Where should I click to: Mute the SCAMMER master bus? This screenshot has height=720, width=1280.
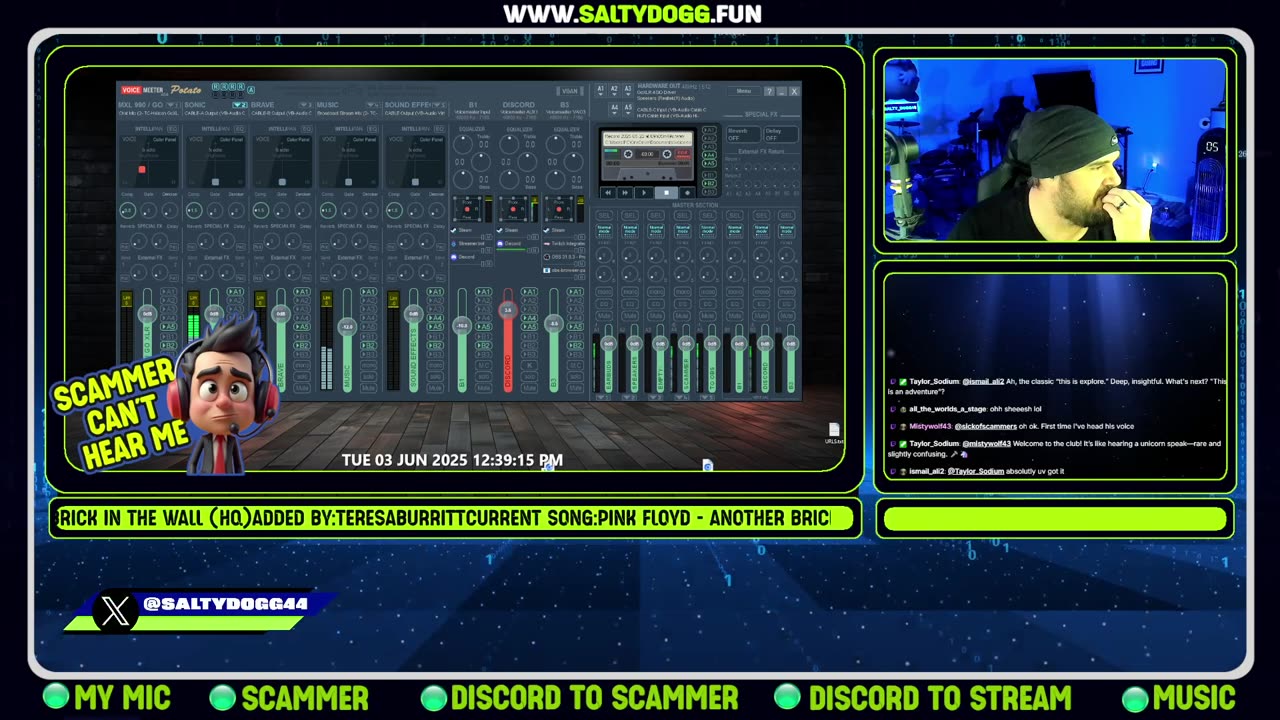tap(682, 315)
